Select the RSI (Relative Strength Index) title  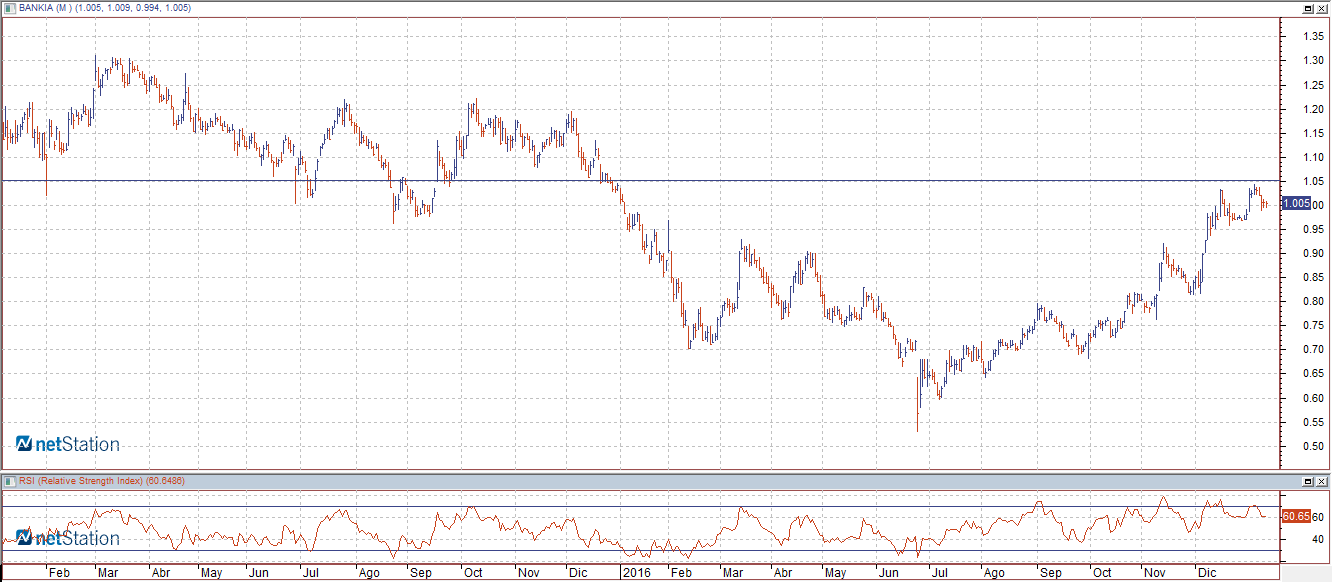[81, 481]
